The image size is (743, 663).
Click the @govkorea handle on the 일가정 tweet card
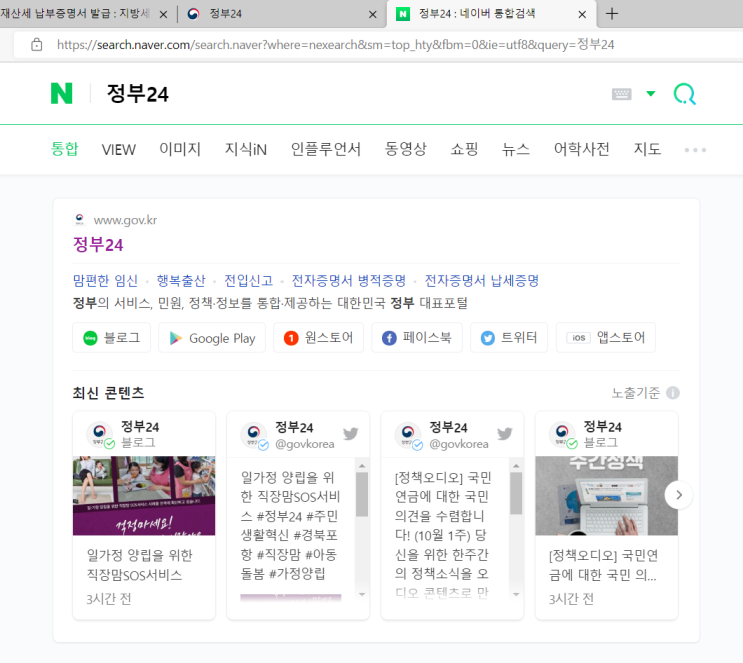305,444
